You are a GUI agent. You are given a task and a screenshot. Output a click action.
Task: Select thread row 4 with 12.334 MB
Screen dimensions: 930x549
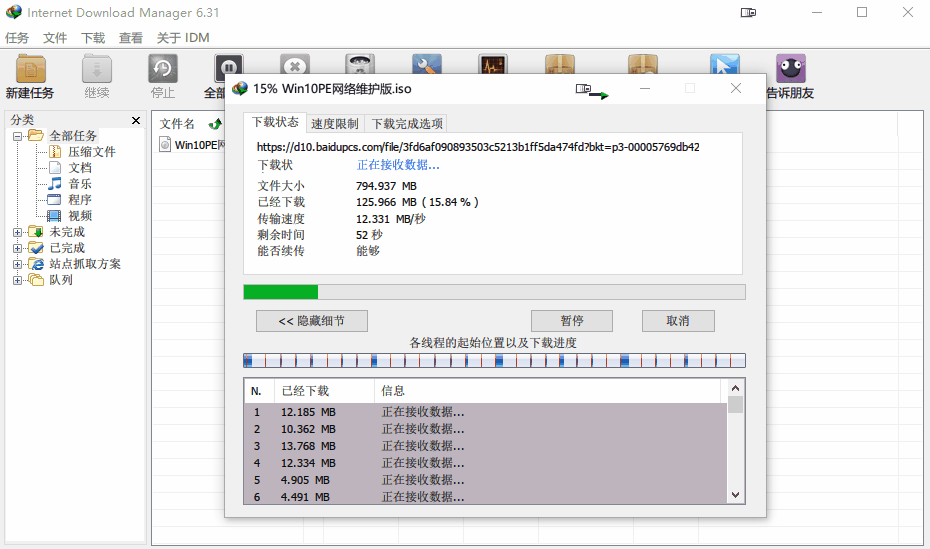pos(486,463)
